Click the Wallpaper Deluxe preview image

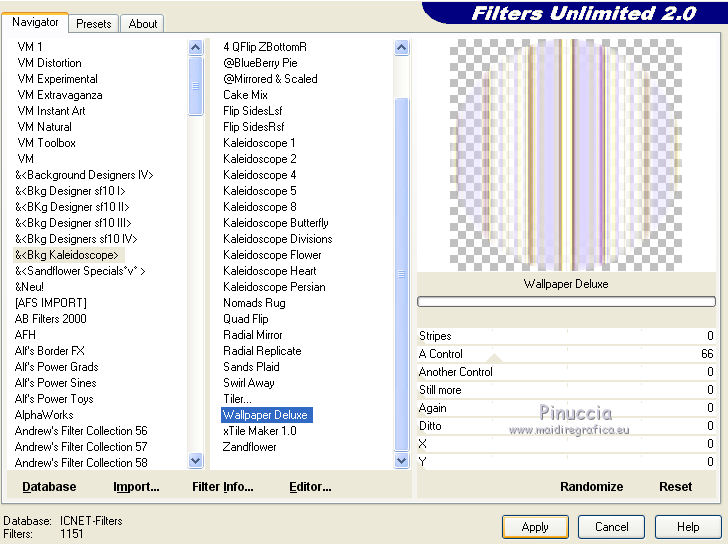(566, 155)
